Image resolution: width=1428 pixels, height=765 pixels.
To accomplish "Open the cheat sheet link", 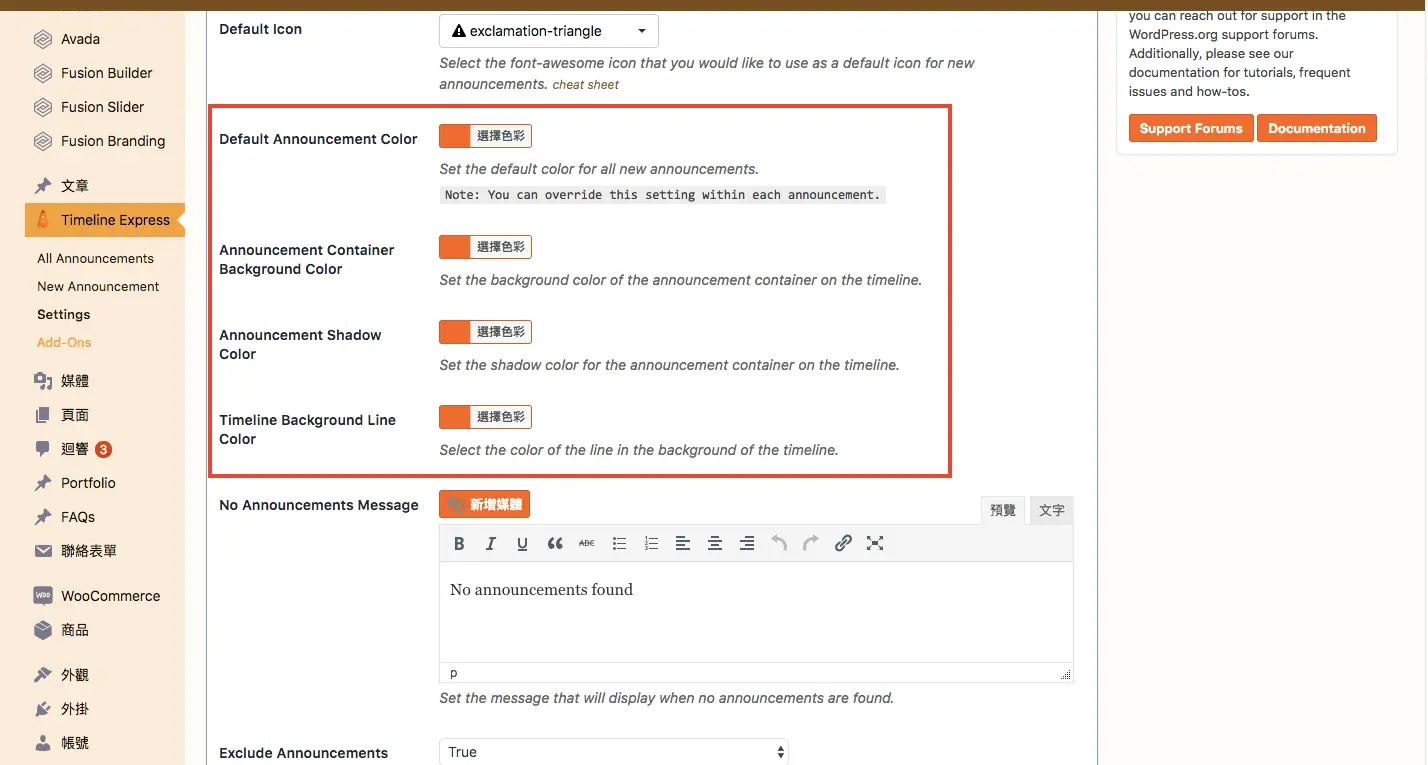I will point(586,85).
